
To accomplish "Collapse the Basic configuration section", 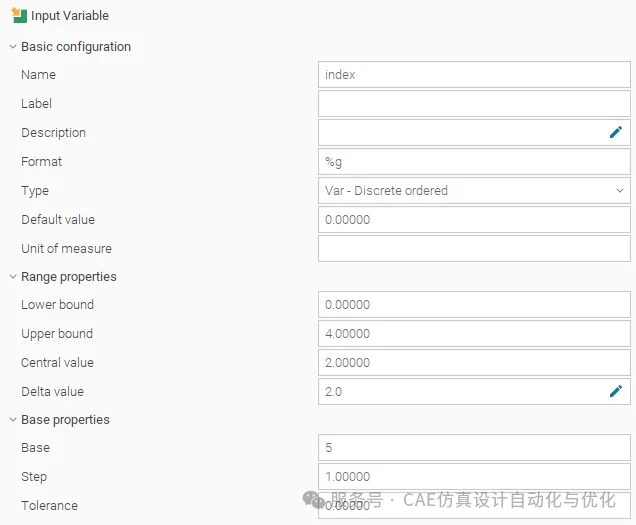I will (x=13, y=47).
